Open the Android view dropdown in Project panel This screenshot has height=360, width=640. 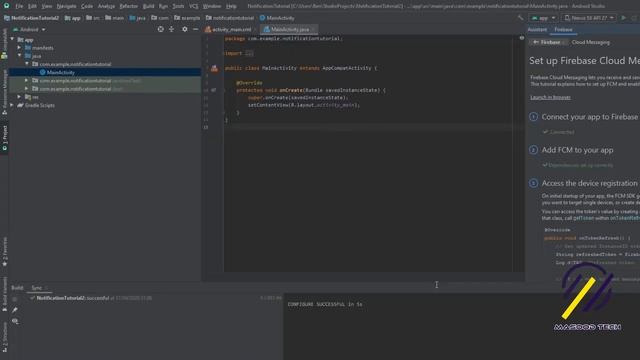pos(29,29)
